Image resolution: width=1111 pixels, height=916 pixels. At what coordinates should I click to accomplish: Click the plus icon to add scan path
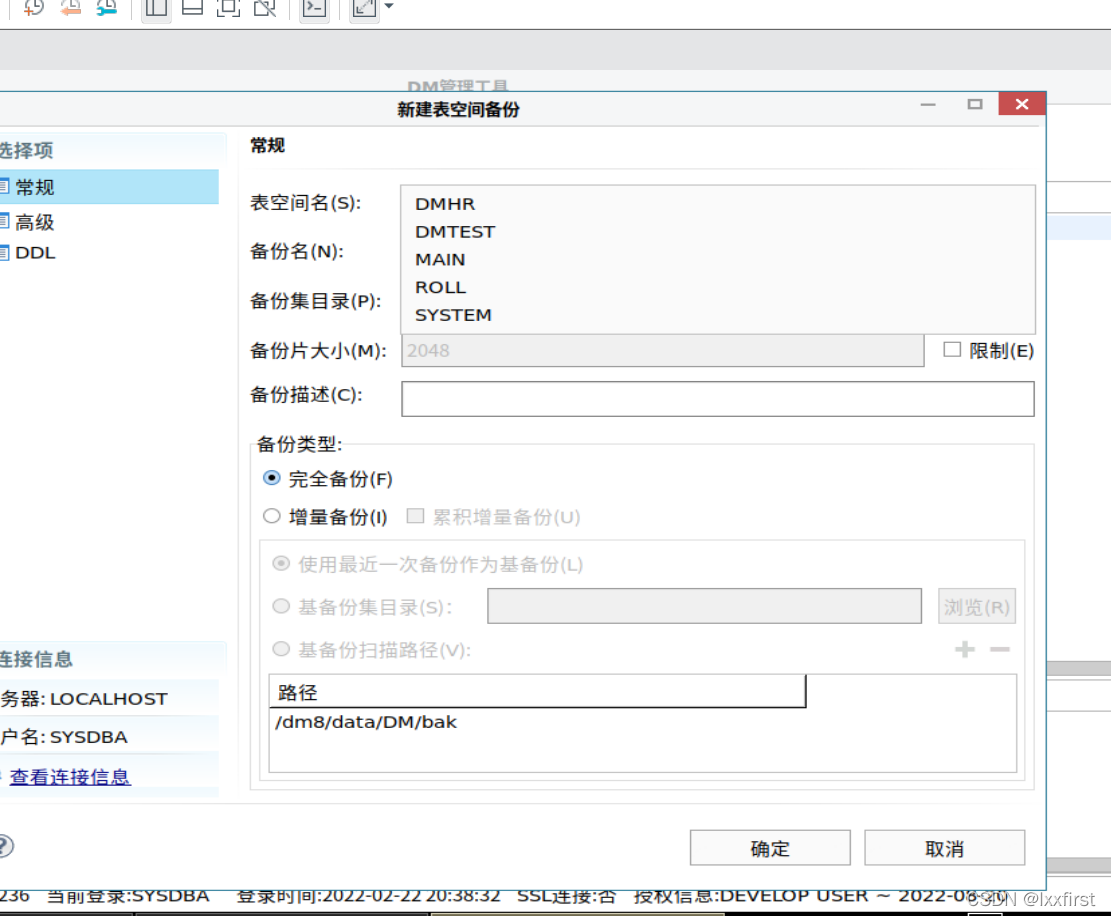[x=964, y=649]
